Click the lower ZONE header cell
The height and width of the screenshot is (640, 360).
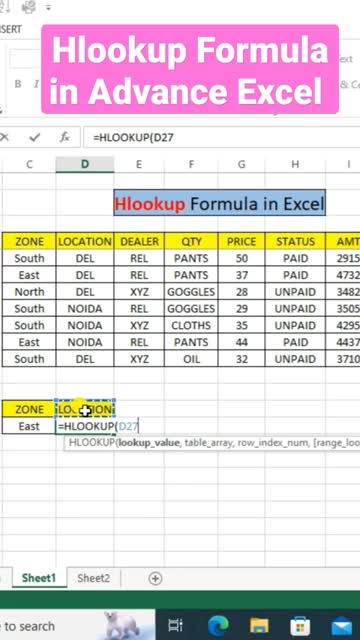tap(29, 409)
